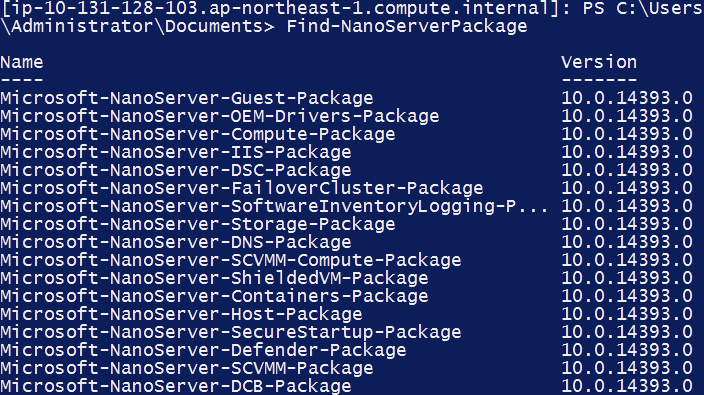Click the Version column header

[x=599, y=62]
